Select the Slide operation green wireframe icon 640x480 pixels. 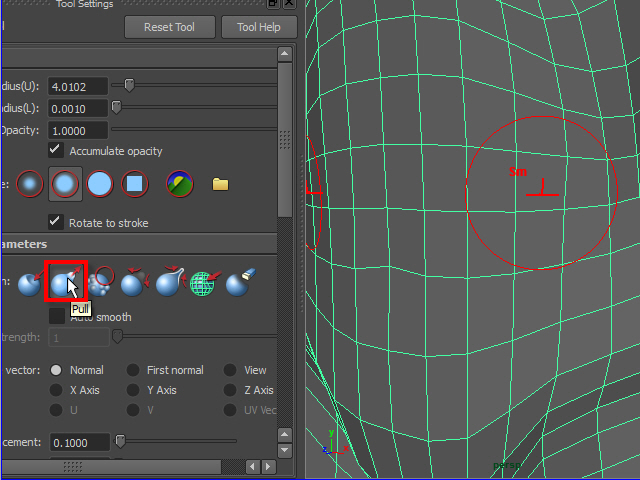pos(203,283)
